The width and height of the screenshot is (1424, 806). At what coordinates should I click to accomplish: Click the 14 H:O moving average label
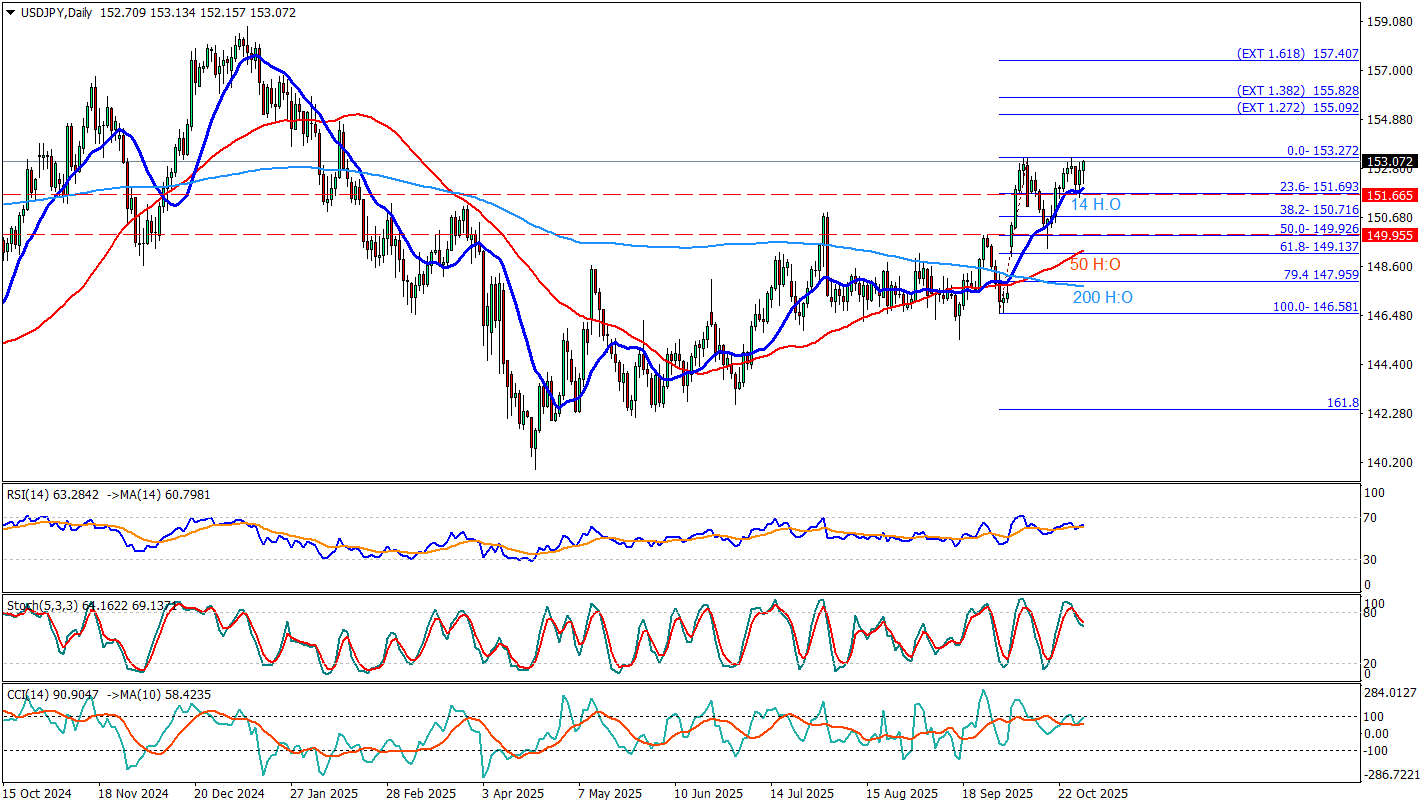1096,205
